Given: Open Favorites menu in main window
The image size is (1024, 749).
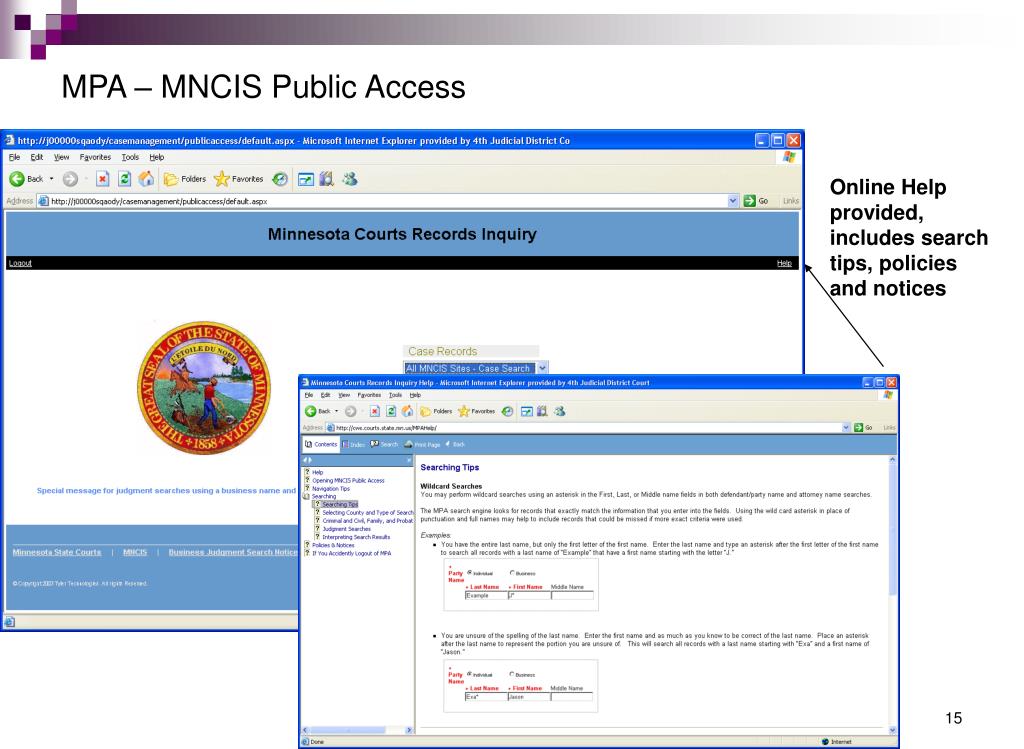Looking at the screenshot, I should pos(95,157).
